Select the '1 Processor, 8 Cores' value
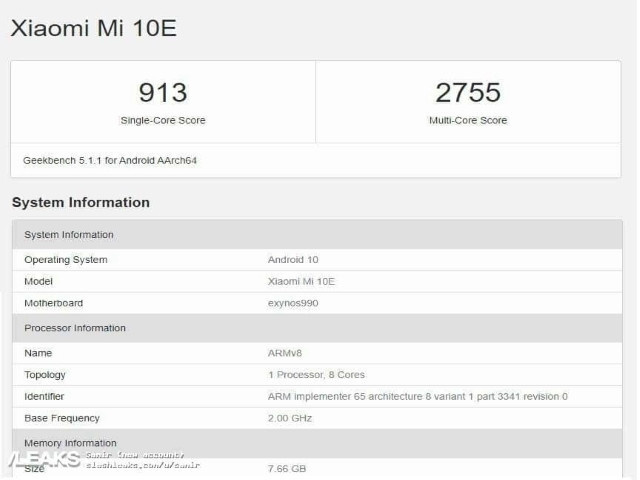The image size is (640, 480). 316,375
